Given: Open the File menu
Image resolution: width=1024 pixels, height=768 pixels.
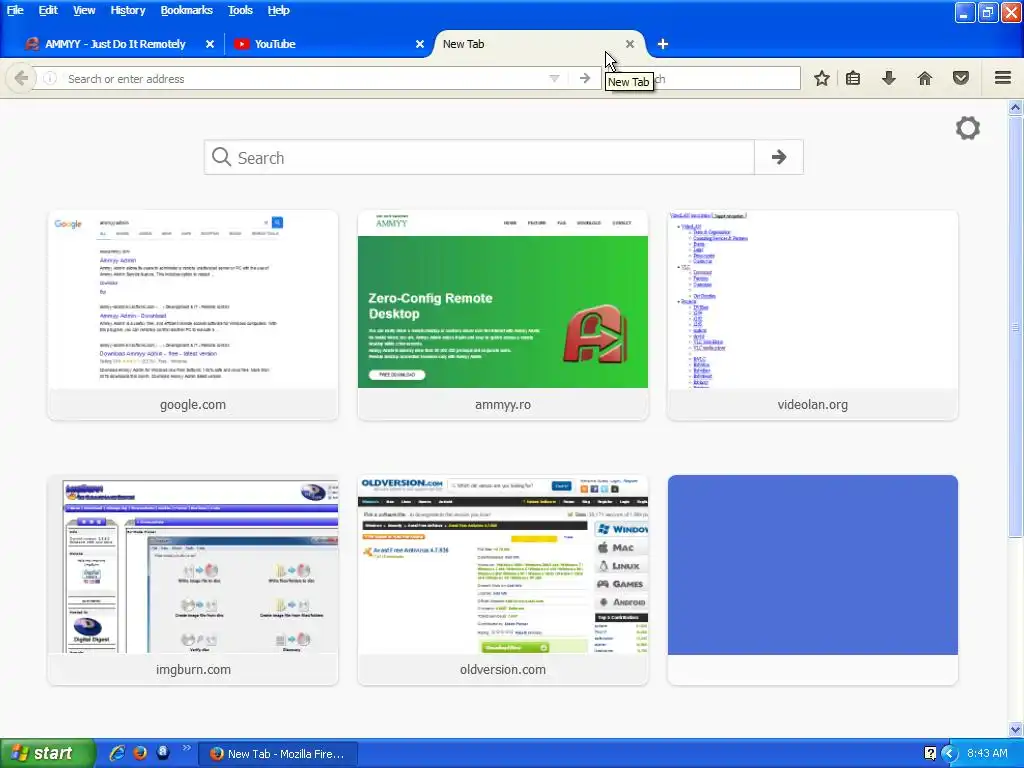Looking at the screenshot, I should click(15, 10).
